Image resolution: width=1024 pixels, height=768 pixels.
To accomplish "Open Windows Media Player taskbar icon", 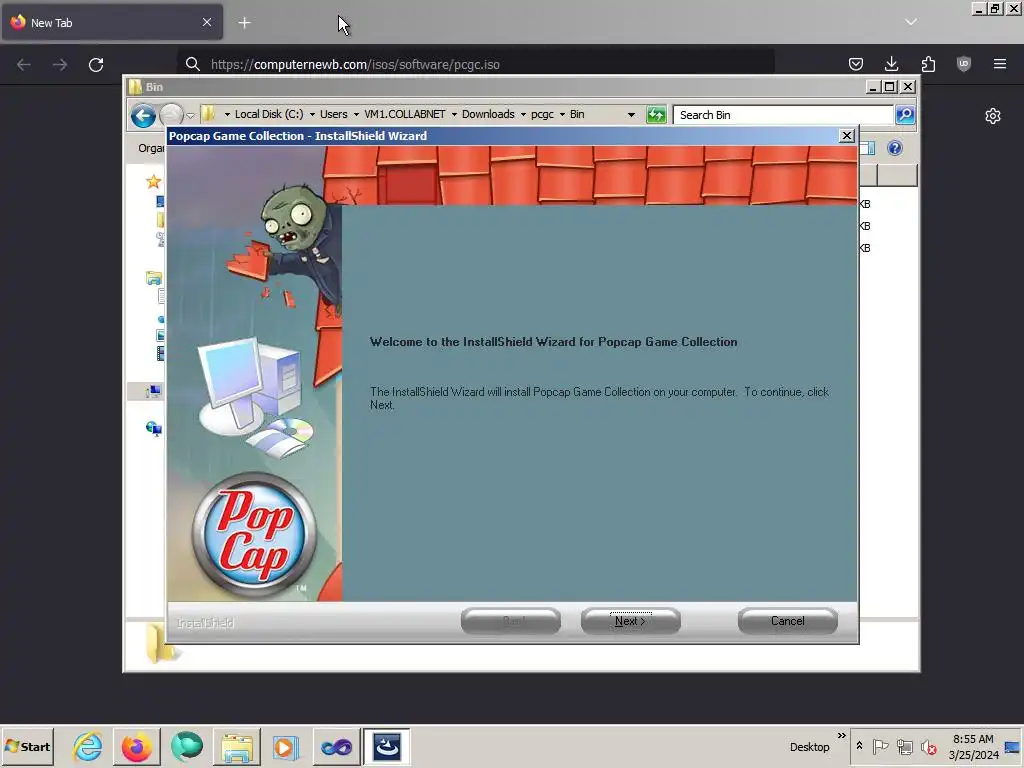I will point(286,746).
